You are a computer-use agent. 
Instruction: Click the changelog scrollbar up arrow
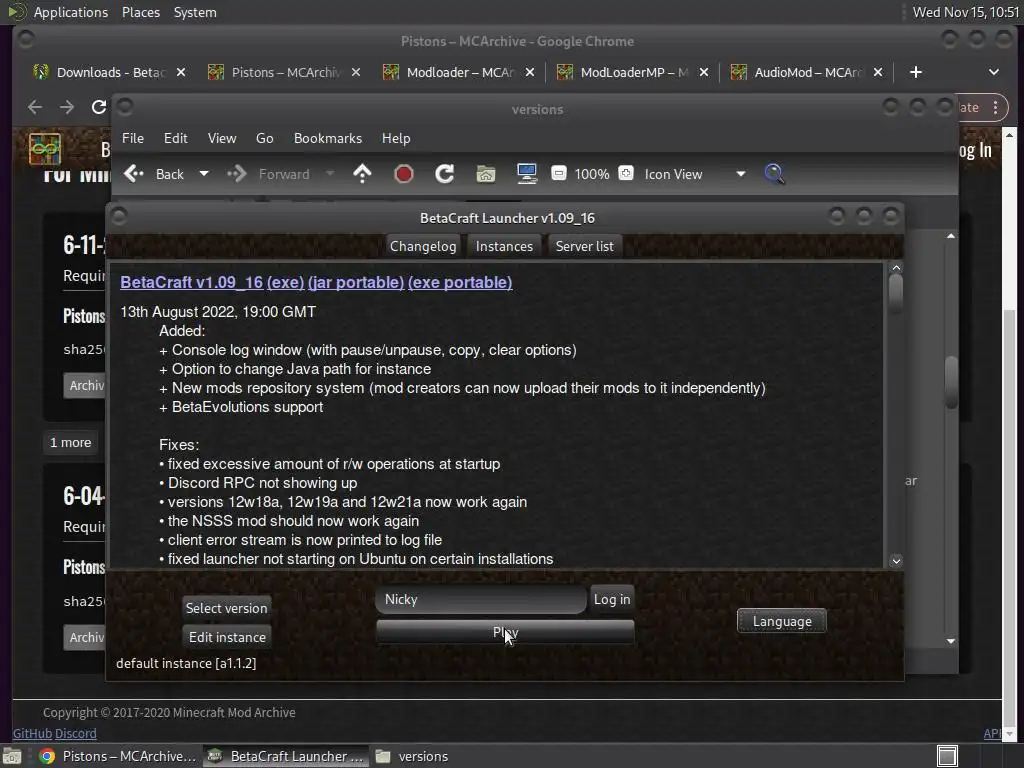coord(896,268)
